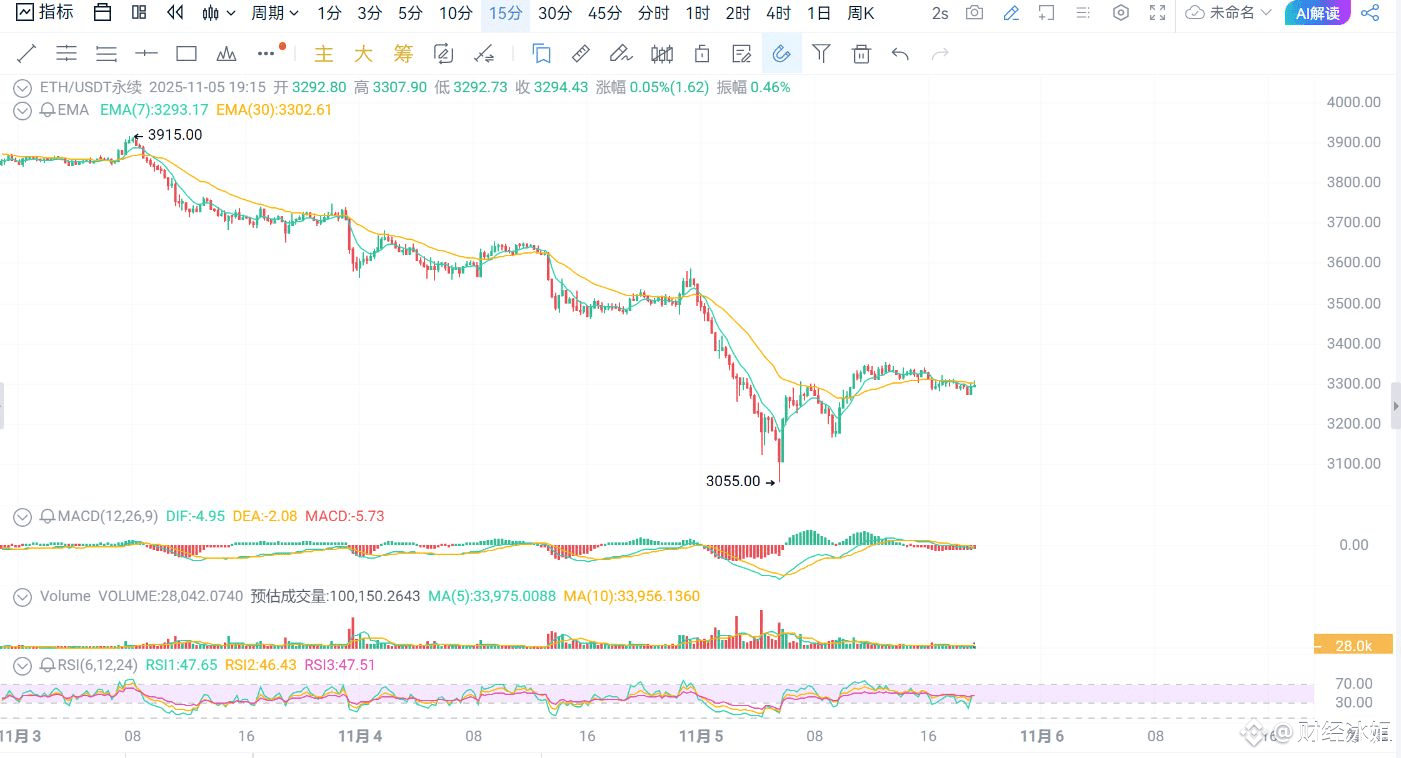Click the funnel filter icon
This screenshot has height=758, width=1401.
(x=821, y=53)
